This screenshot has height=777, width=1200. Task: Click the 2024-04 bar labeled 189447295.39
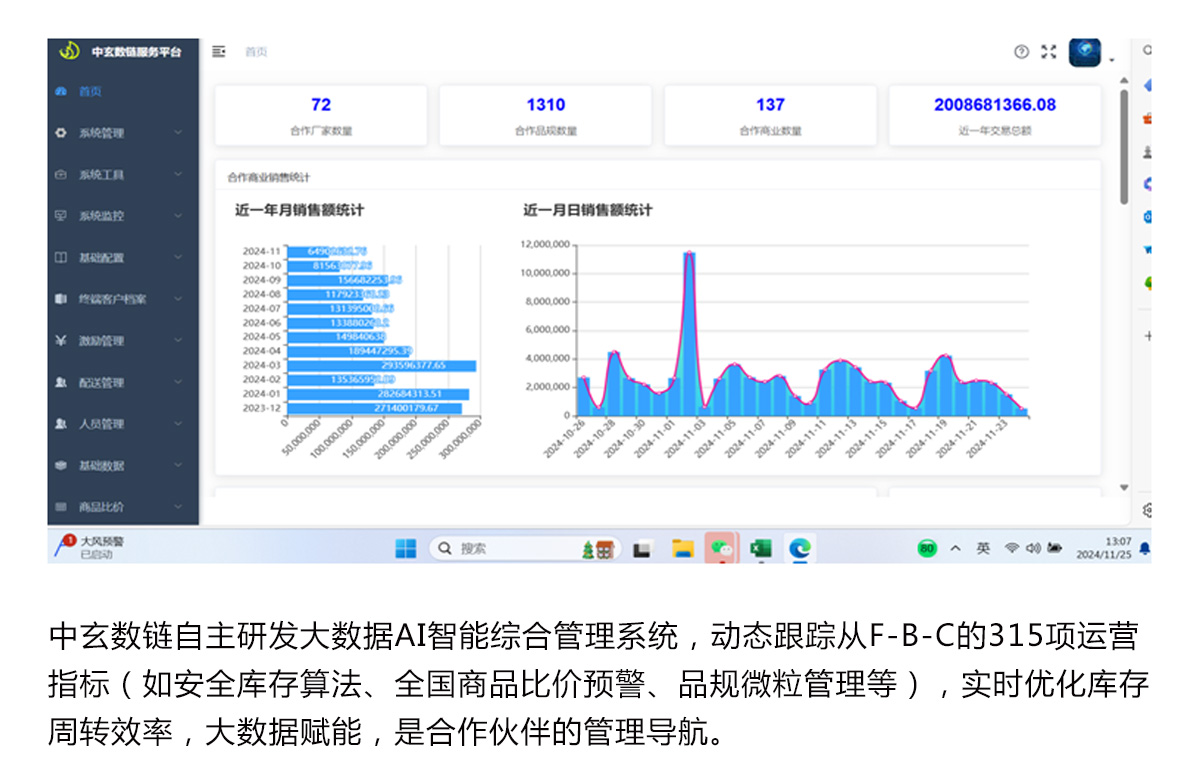tap(349, 352)
